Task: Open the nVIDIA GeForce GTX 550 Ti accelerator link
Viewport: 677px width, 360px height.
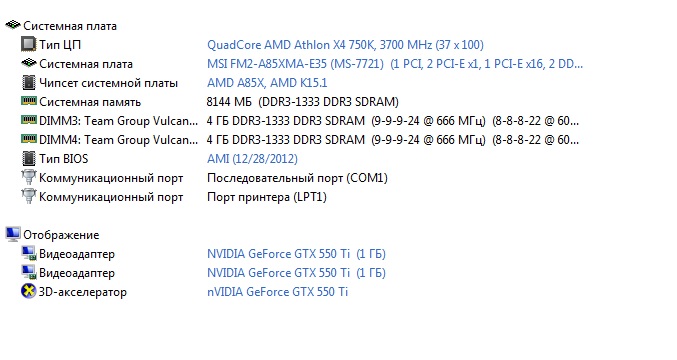Action: tap(277, 292)
